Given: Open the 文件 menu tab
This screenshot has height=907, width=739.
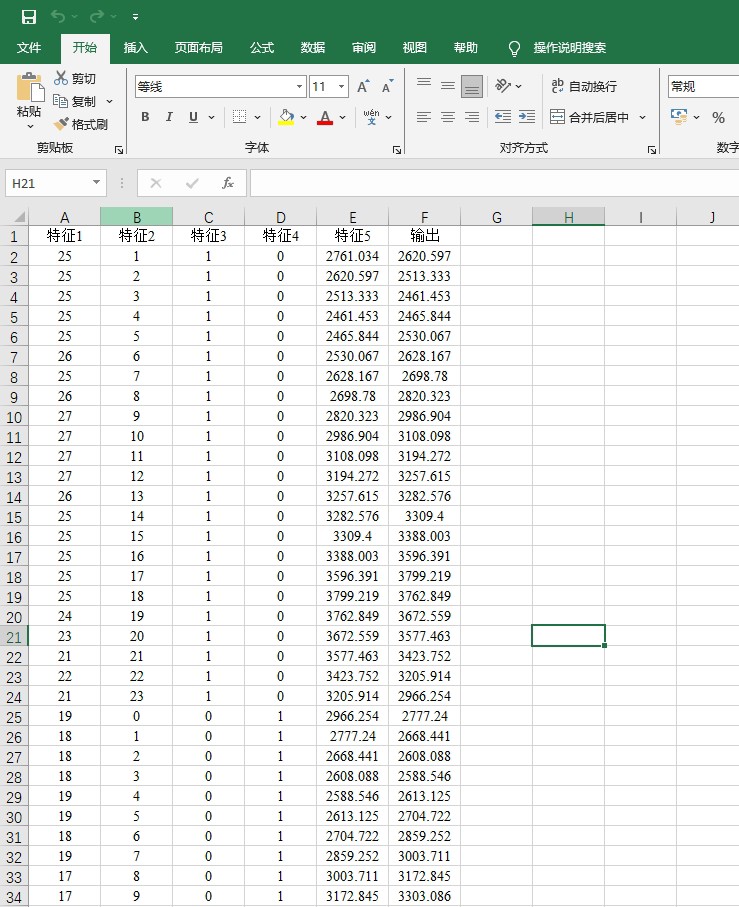Looking at the screenshot, I should pos(29,47).
